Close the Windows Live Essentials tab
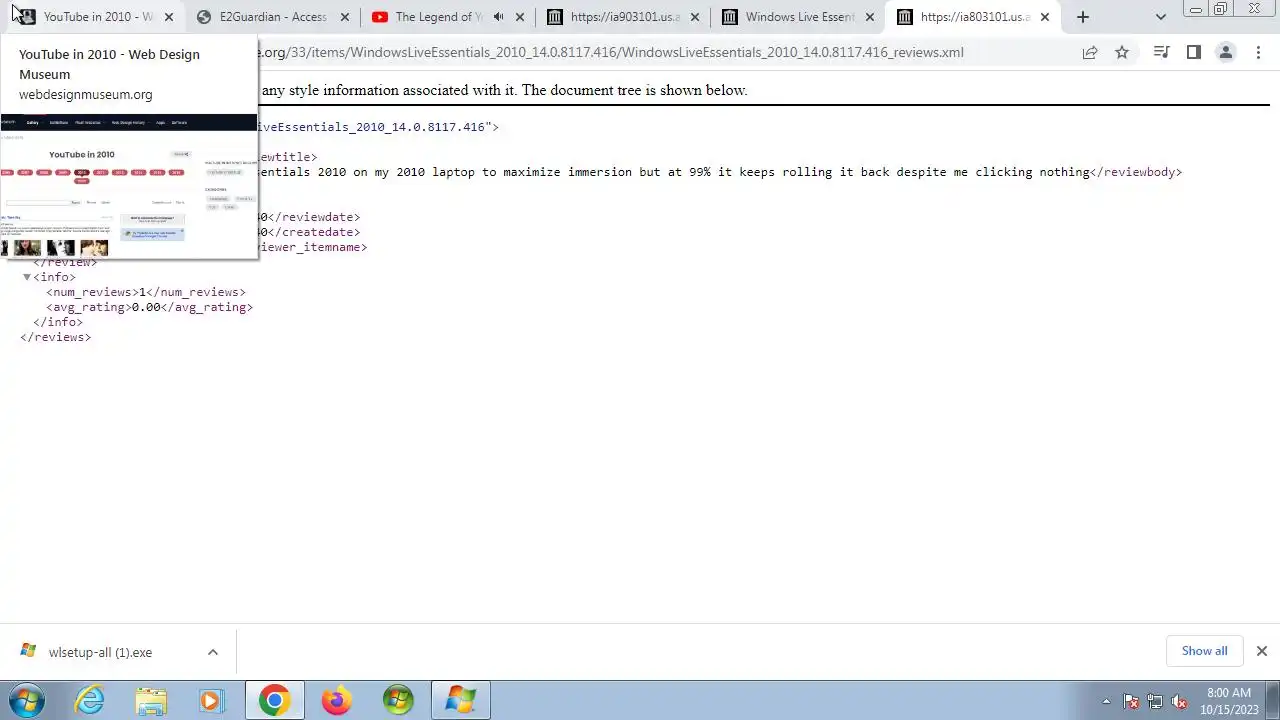This screenshot has width=1280, height=720. click(x=870, y=17)
